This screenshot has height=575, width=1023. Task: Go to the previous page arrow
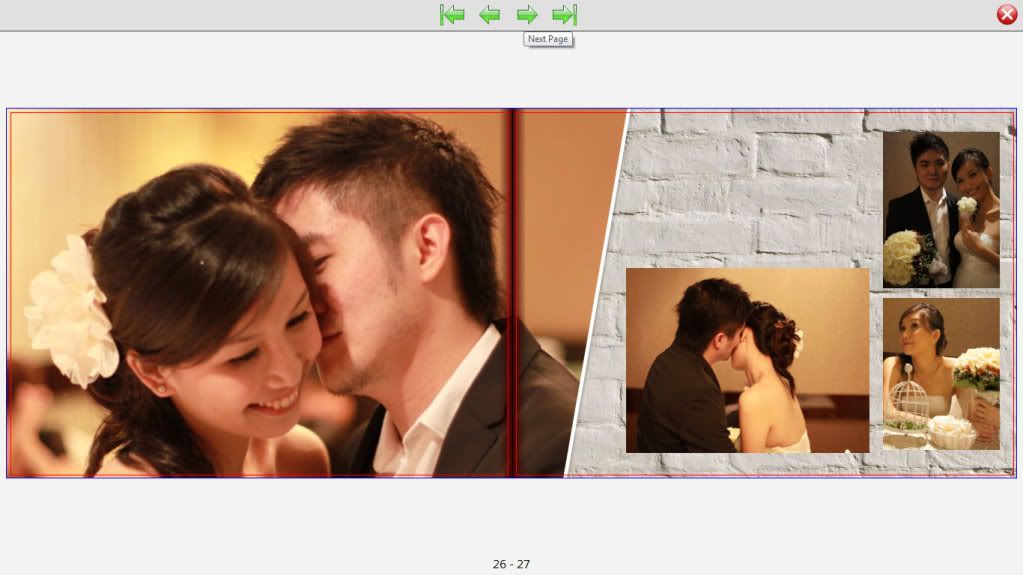pyautogui.click(x=489, y=14)
